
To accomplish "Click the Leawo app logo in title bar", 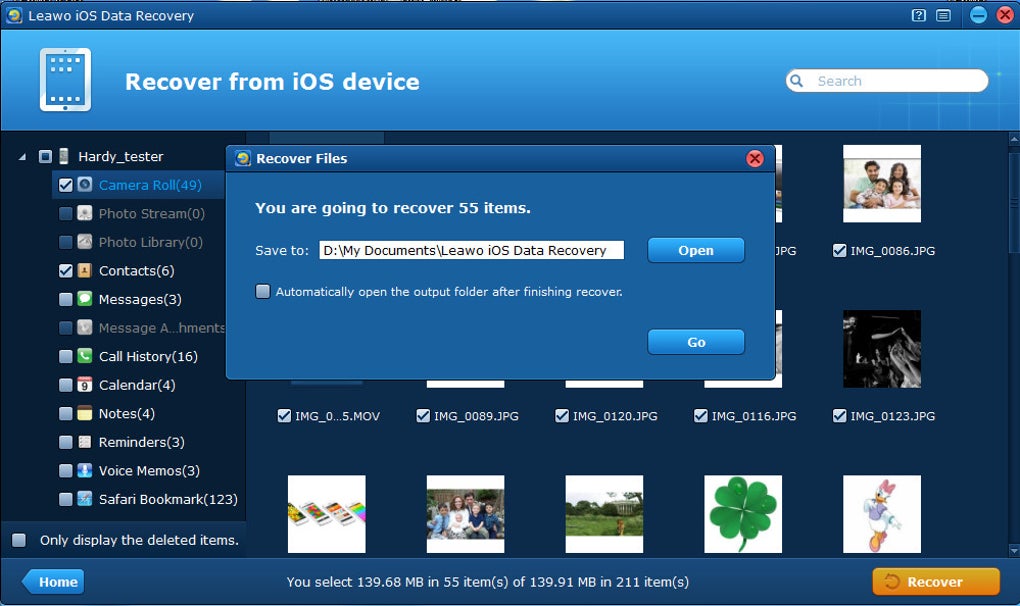I will [x=14, y=15].
